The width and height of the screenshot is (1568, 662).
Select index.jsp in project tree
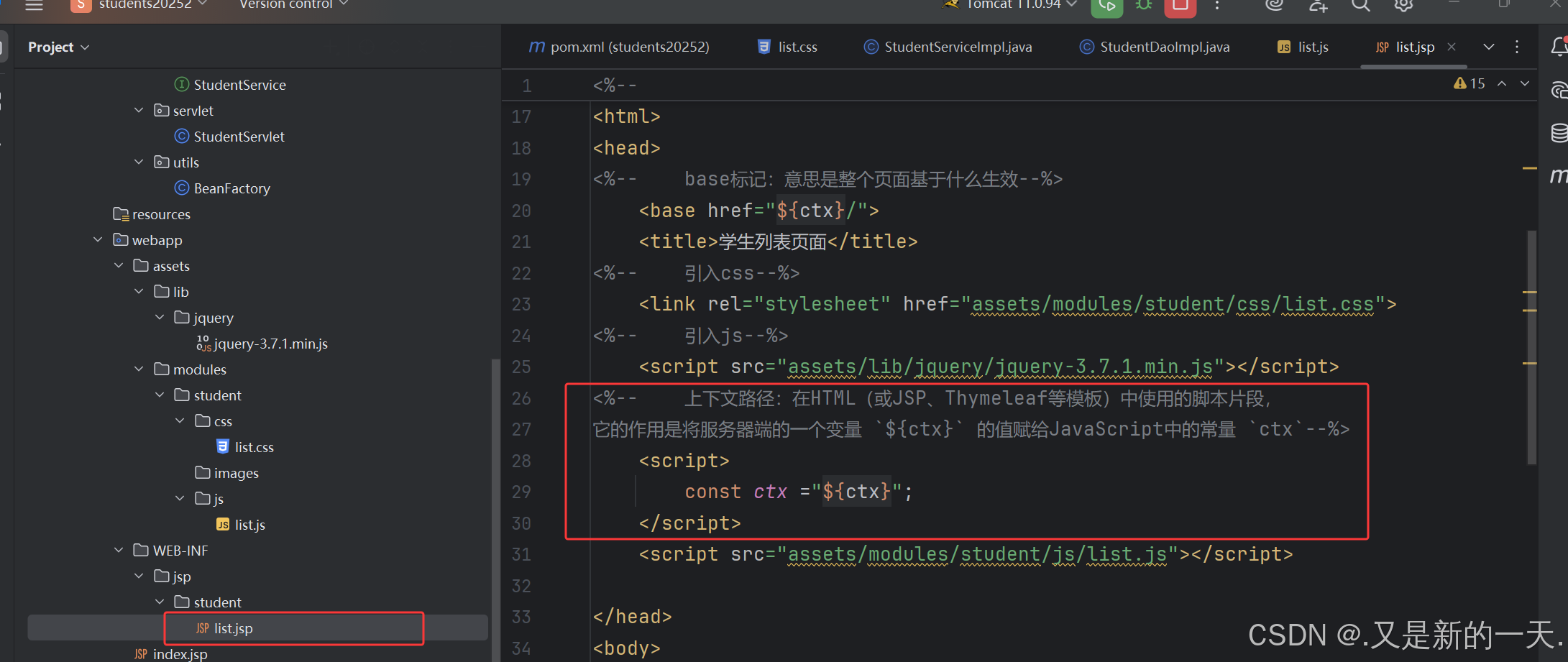click(170, 654)
